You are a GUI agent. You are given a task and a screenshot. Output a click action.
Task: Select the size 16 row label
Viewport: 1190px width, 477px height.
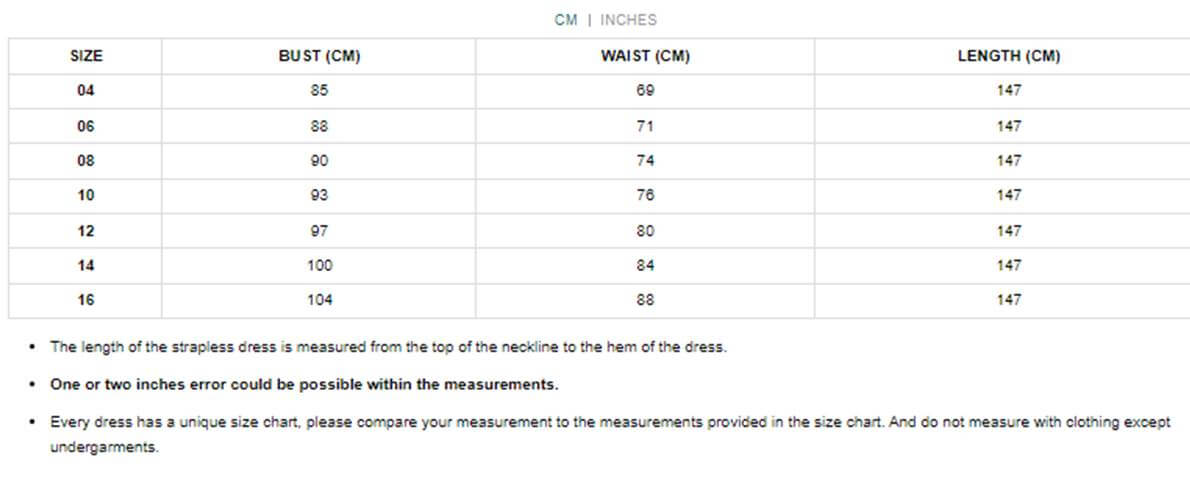(86, 300)
